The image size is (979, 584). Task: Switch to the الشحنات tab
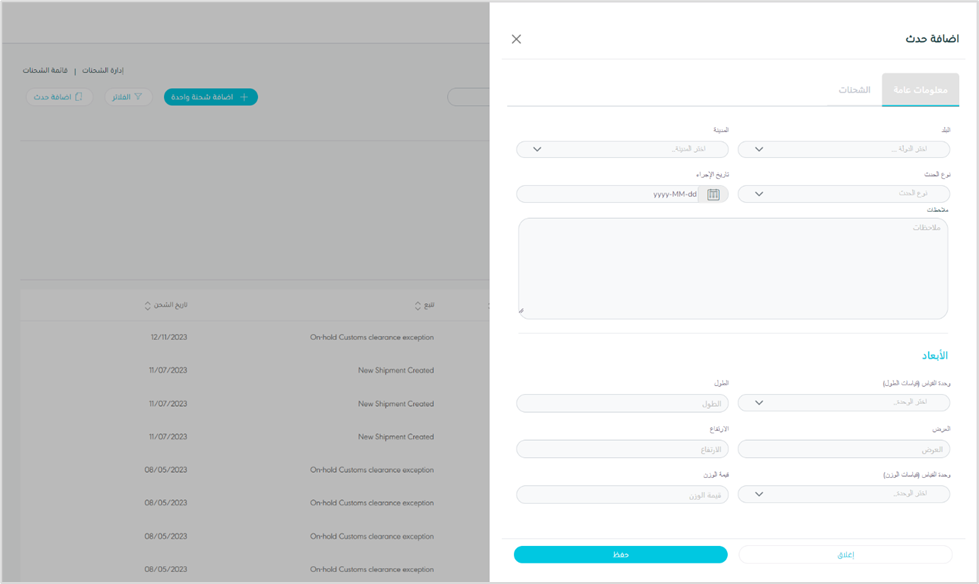pos(854,90)
